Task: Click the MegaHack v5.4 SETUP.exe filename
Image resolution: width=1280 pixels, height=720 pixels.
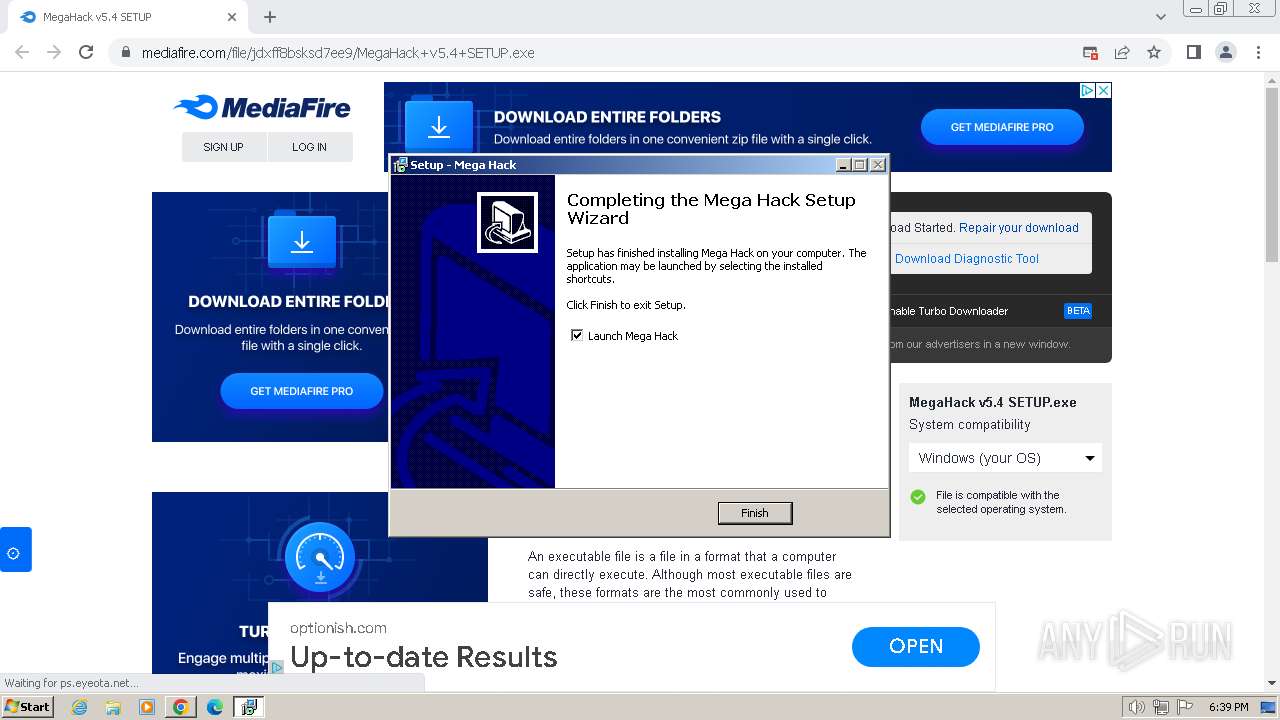Action: point(992,402)
